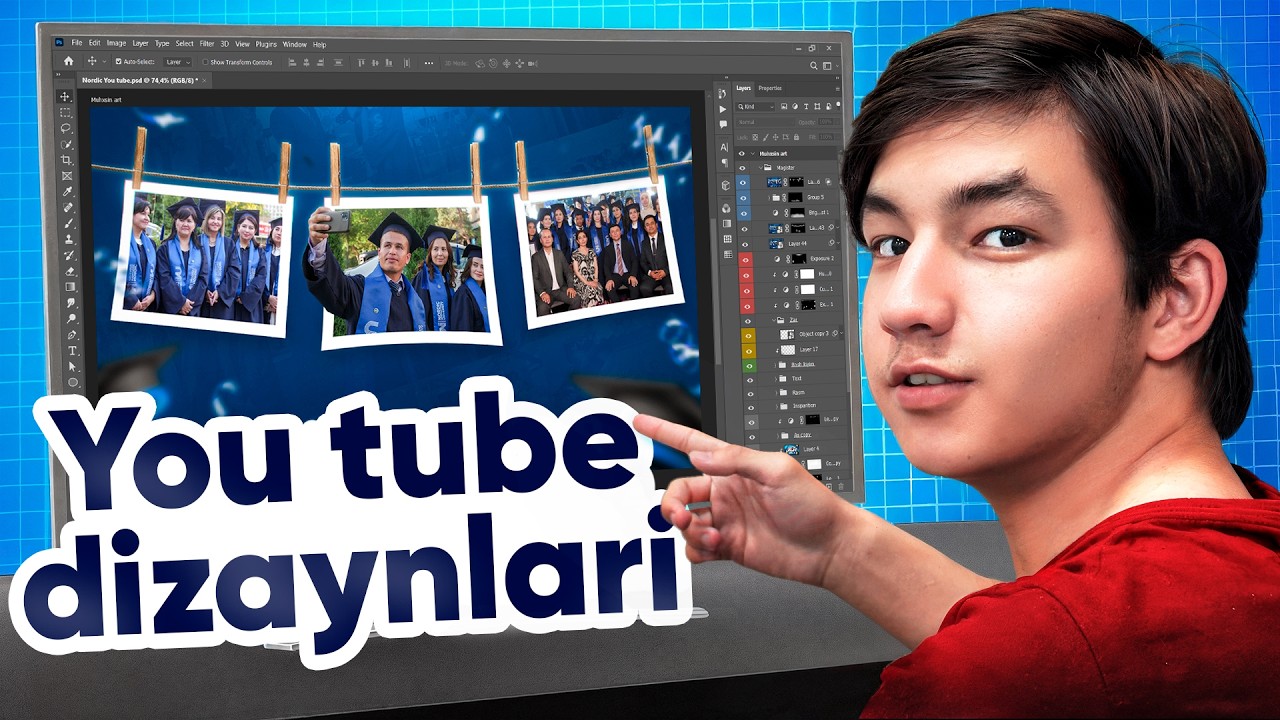Expand the Brush Bases group
The height and width of the screenshot is (720, 1280).
click(x=775, y=365)
